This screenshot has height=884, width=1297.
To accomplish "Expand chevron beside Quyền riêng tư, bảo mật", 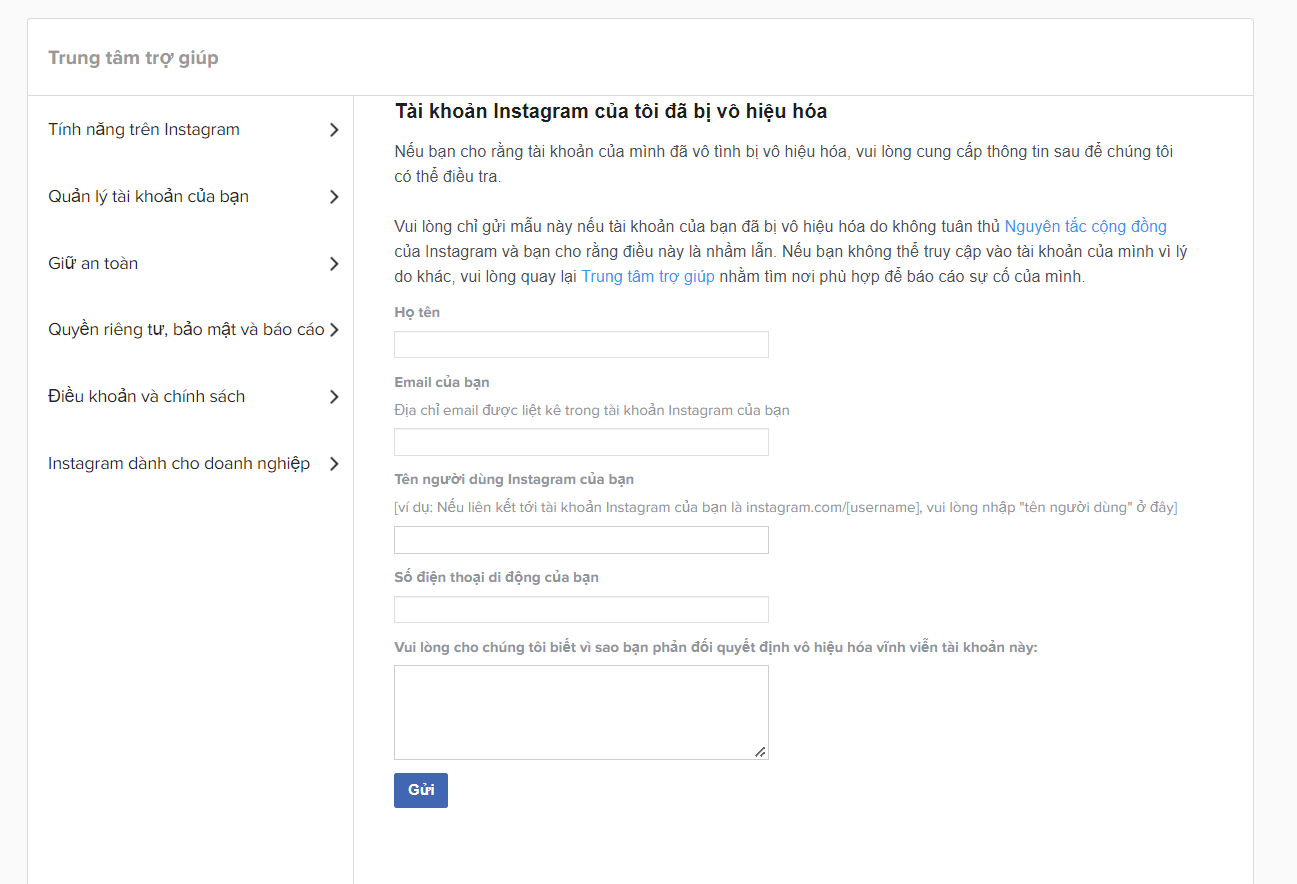I will pyautogui.click(x=334, y=330).
